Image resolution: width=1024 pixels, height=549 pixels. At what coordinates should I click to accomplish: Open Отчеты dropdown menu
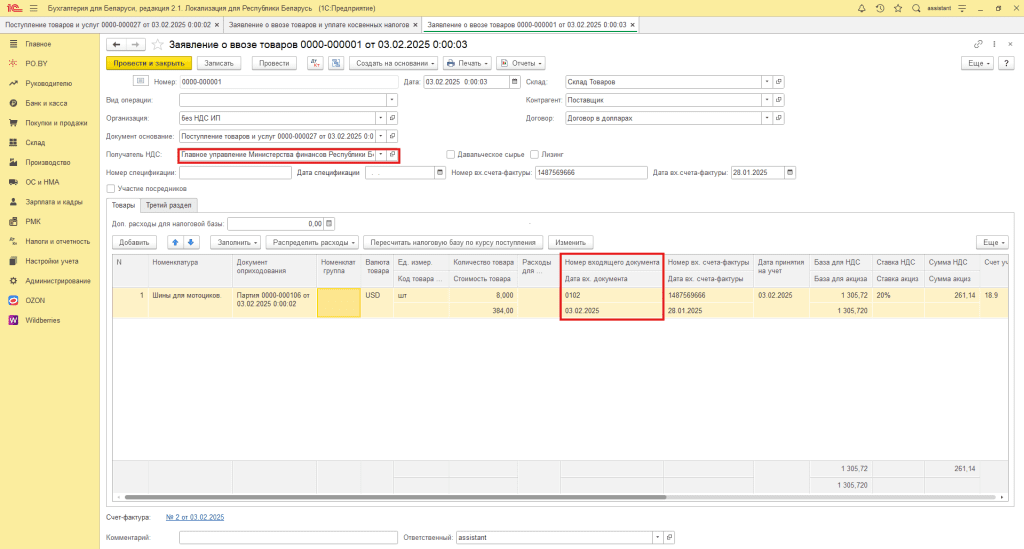click(520, 63)
